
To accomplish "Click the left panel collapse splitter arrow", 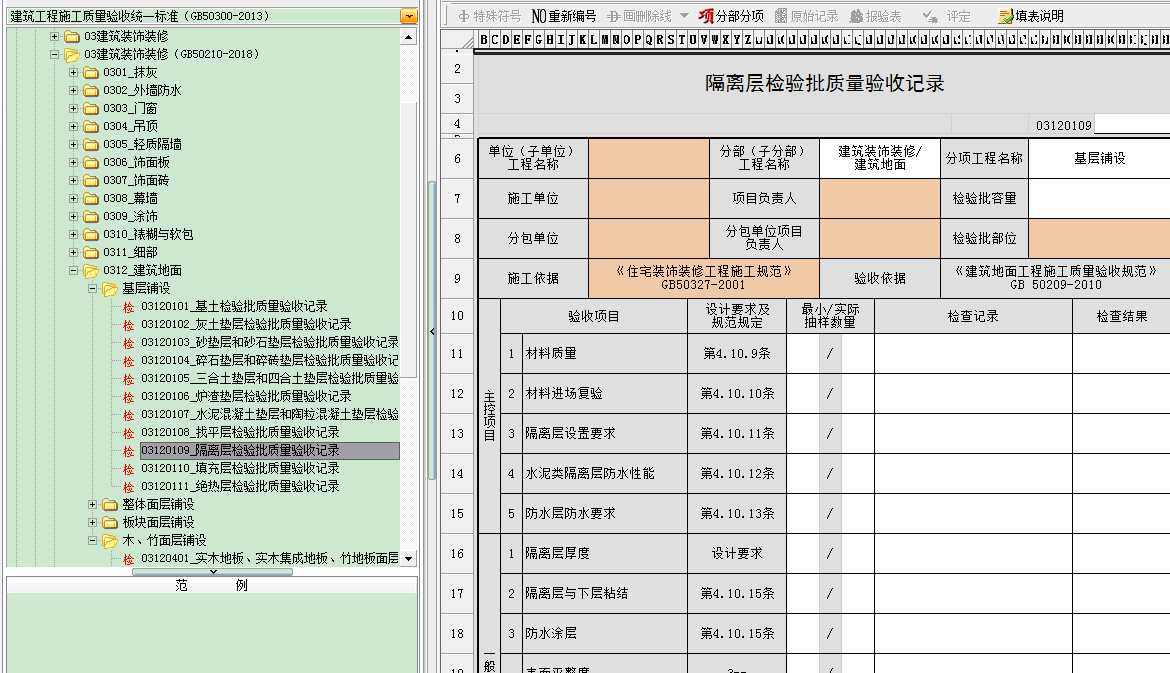I will [x=432, y=331].
